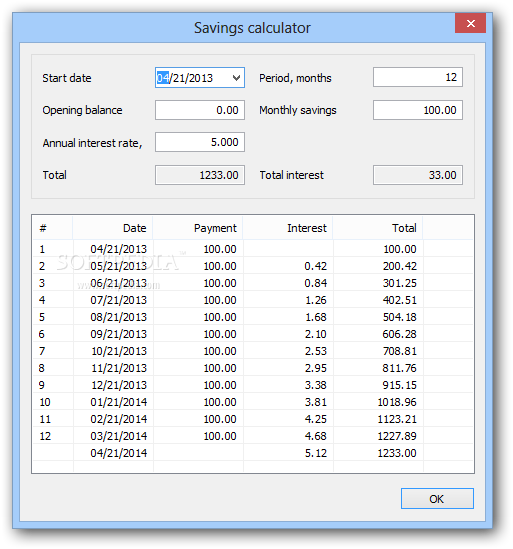Confirm with the OK button
513x549 pixels.
pyautogui.click(x=437, y=499)
